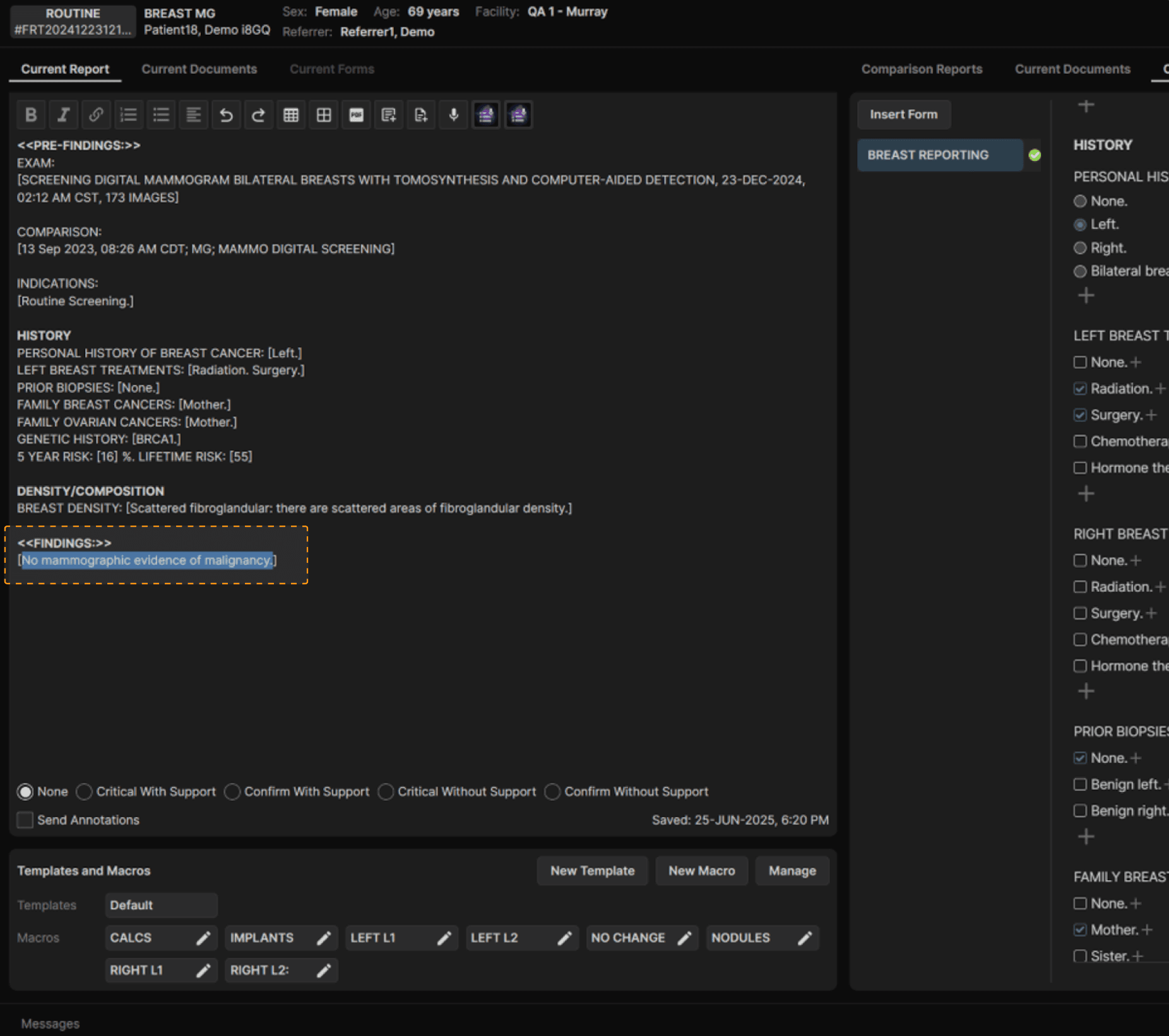Edit the IMPLANTS macro with its pencil
1169x1036 pixels.
[x=324, y=938]
